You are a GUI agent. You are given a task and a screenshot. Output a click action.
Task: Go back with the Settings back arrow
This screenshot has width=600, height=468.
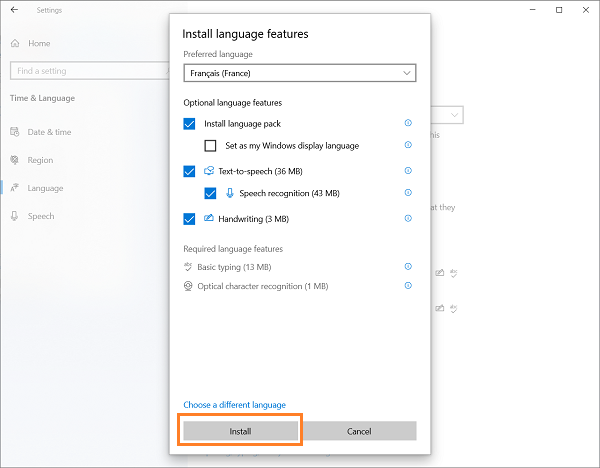[x=15, y=10]
